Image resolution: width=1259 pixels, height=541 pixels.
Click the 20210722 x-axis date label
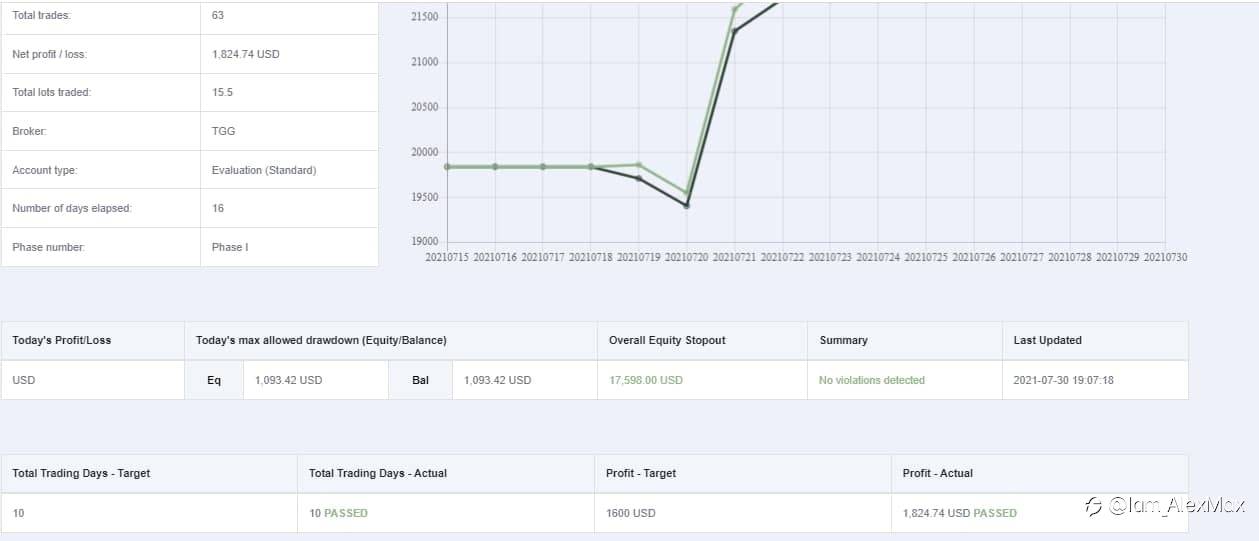click(x=782, y=257)
